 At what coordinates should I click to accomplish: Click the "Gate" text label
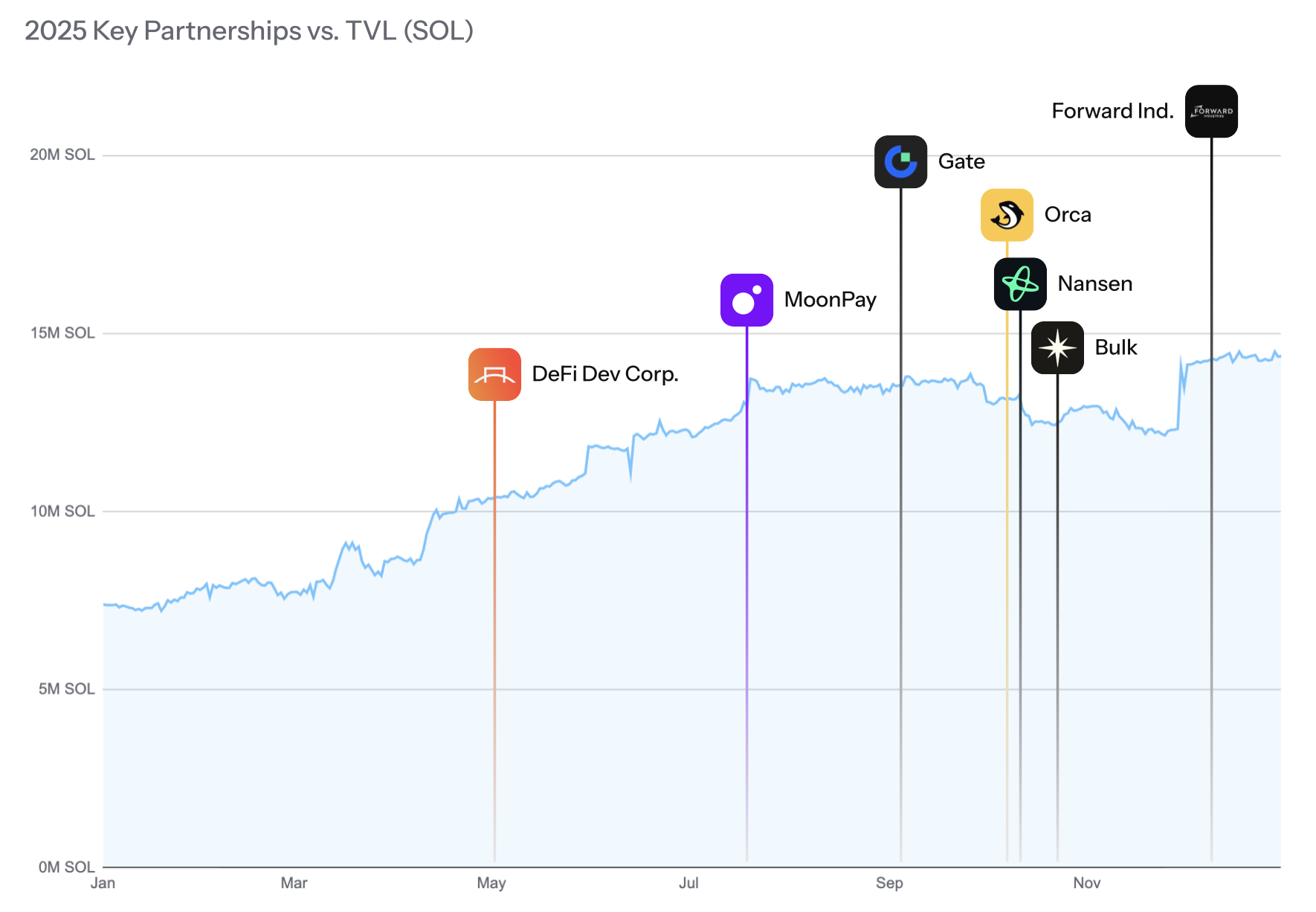[961, 161]
